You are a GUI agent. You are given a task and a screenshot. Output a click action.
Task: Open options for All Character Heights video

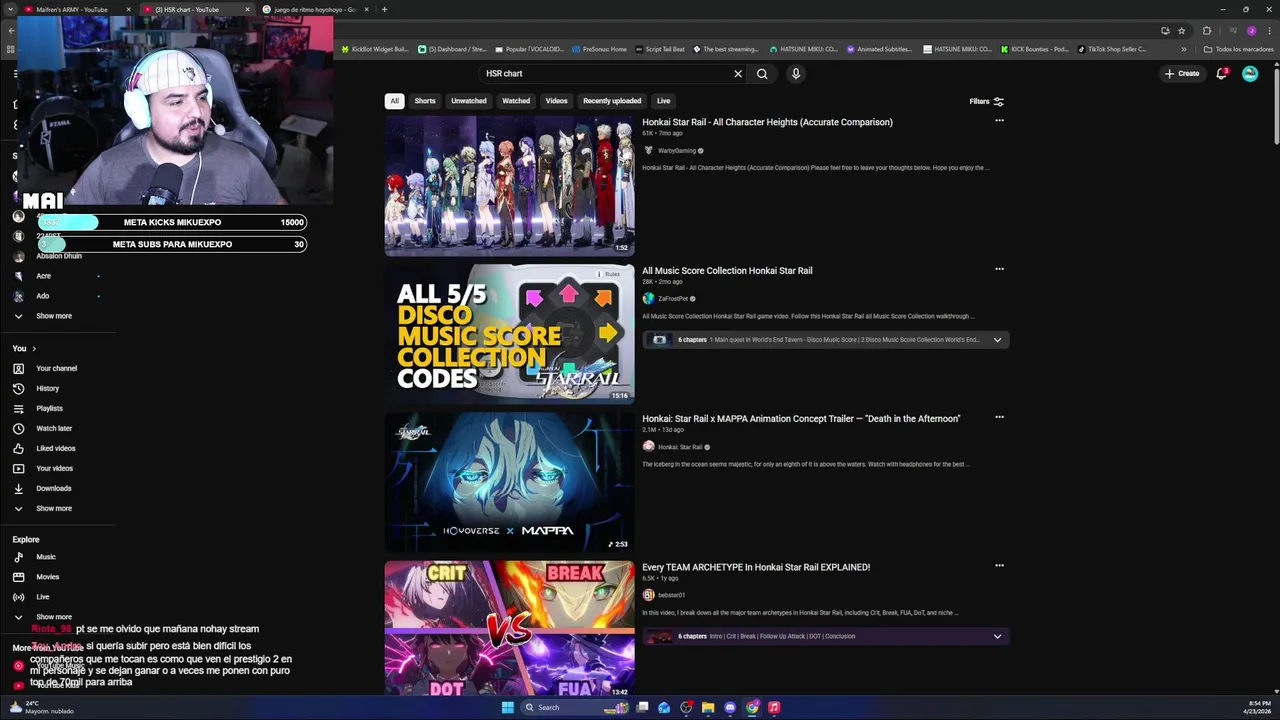click(999, 121)
